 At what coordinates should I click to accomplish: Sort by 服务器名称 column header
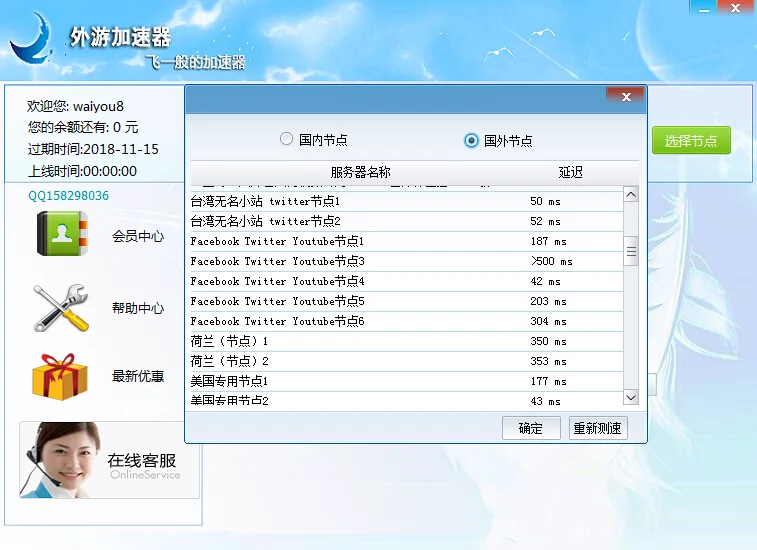[x=360, y=172]
